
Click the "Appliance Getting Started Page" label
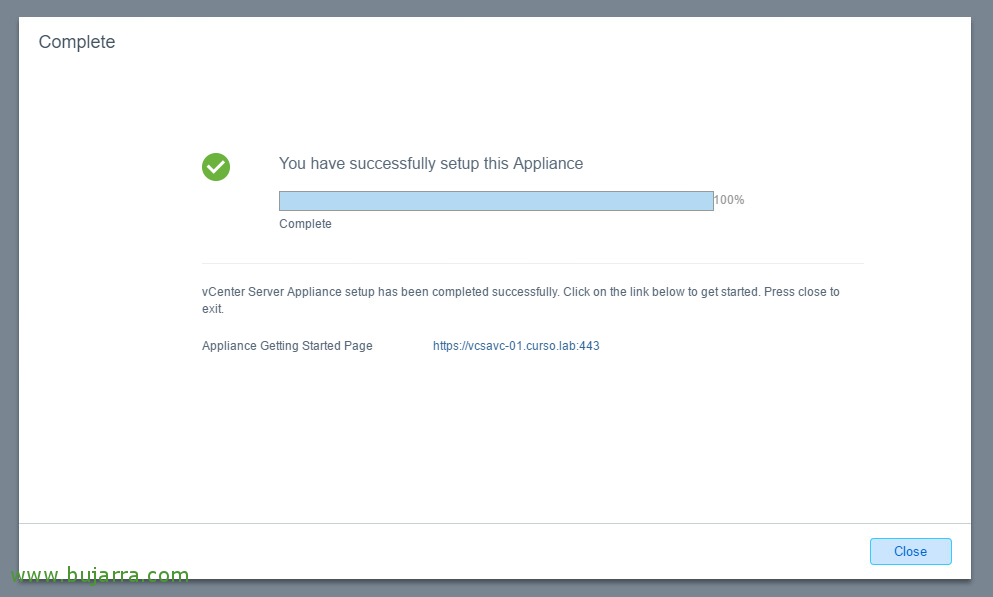(x=287, y=346)
